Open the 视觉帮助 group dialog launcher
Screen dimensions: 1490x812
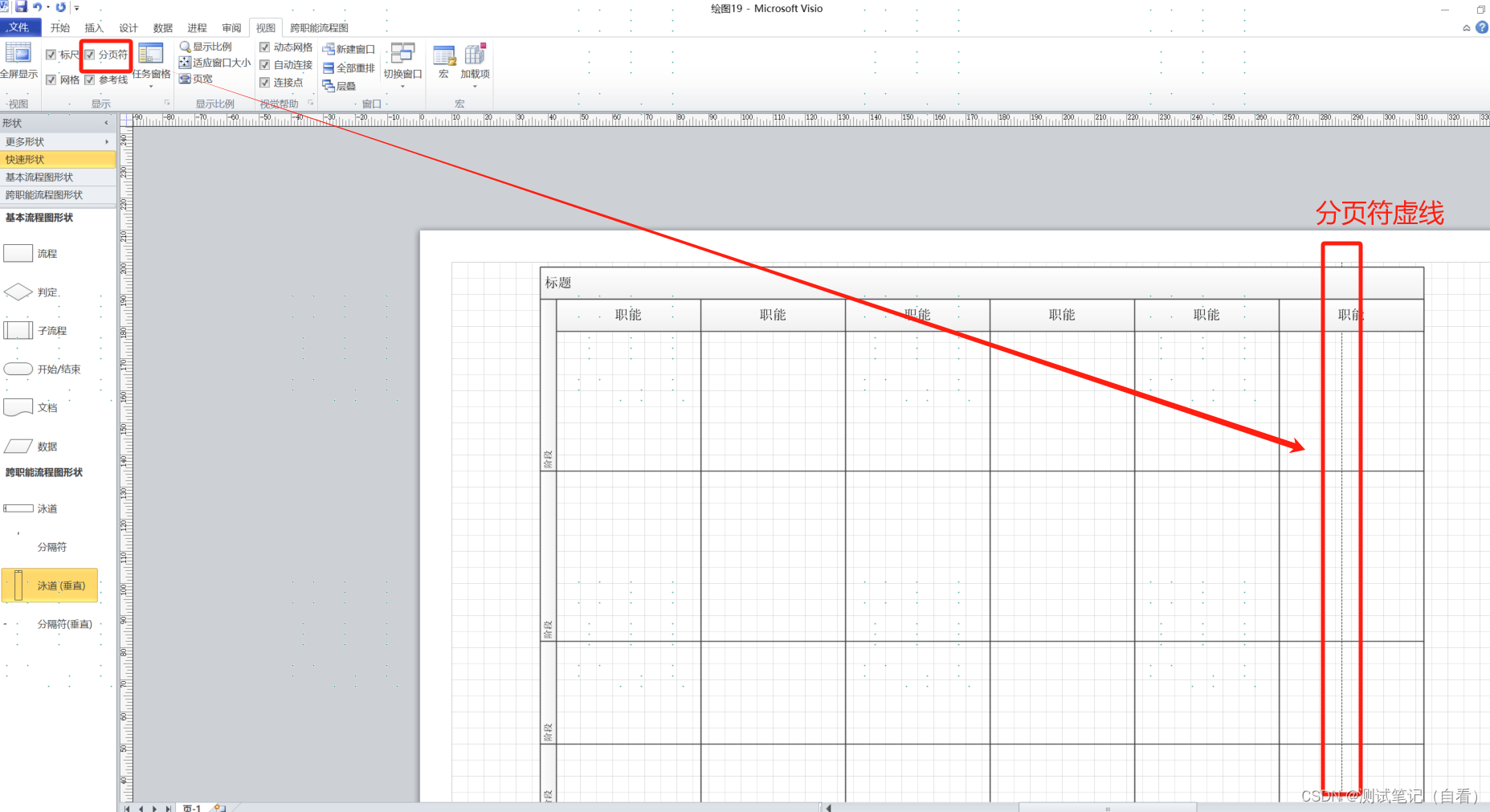[x=311, y=103]
